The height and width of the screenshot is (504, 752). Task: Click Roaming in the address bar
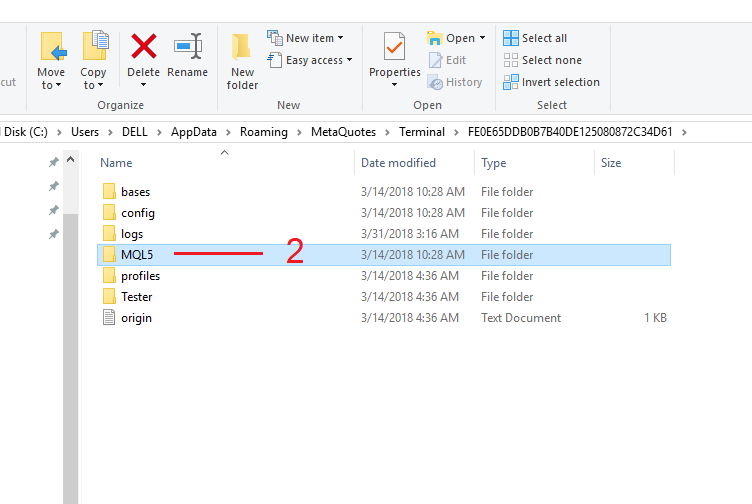click(264, 132)
